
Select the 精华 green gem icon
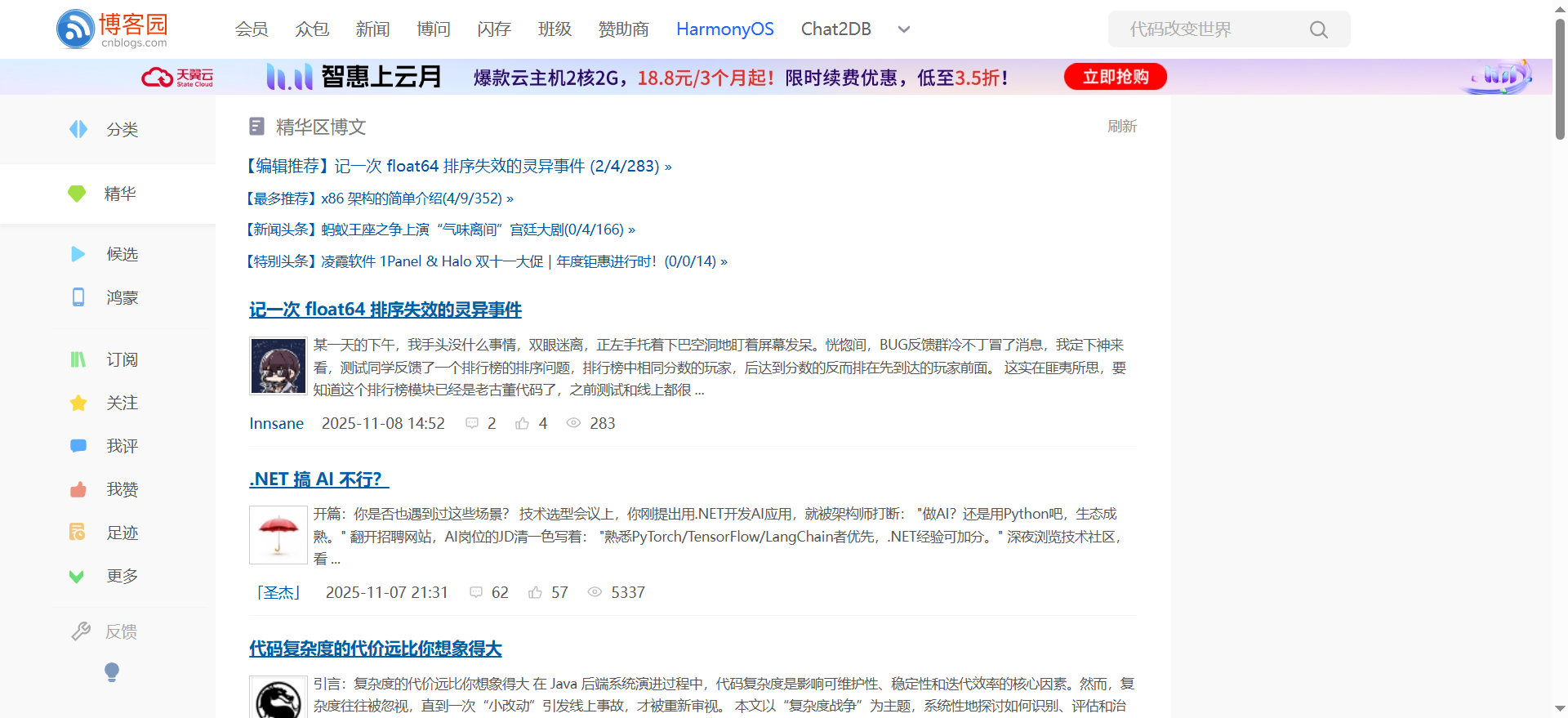(77, 194)
